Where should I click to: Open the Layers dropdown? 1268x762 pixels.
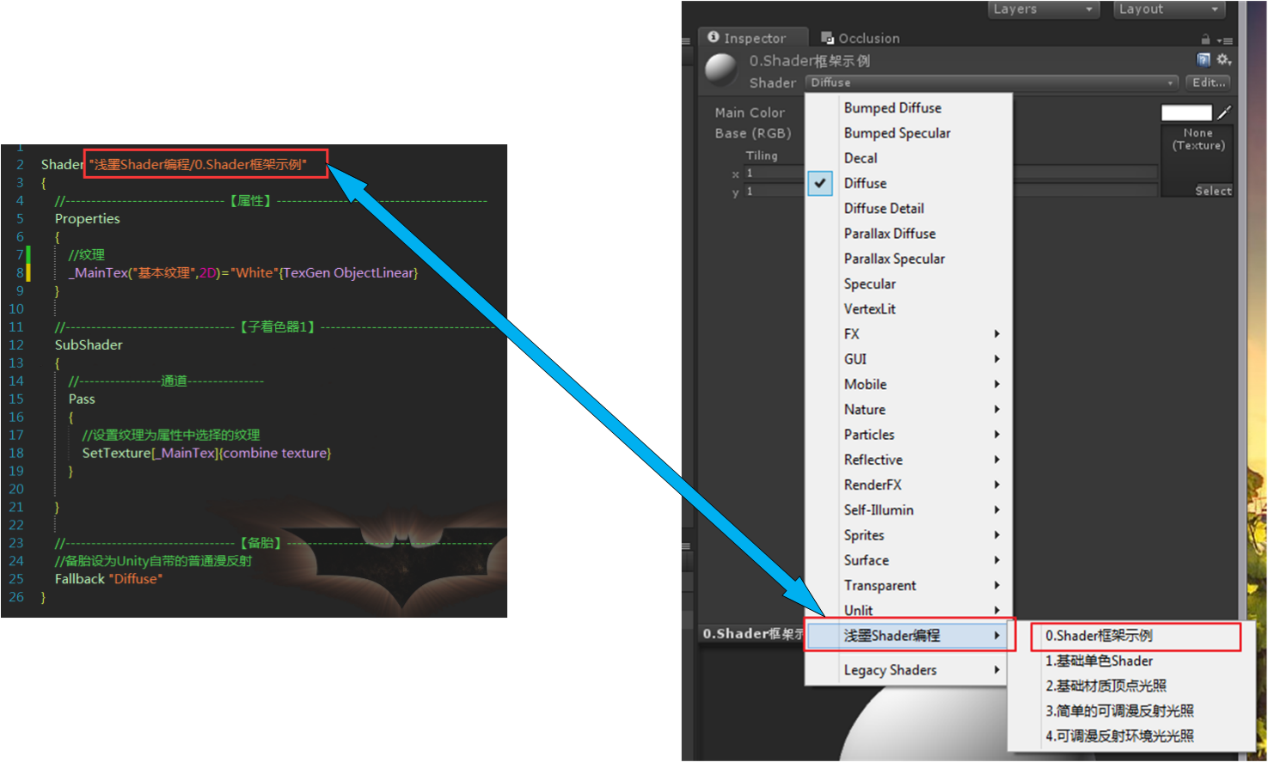1044,9
